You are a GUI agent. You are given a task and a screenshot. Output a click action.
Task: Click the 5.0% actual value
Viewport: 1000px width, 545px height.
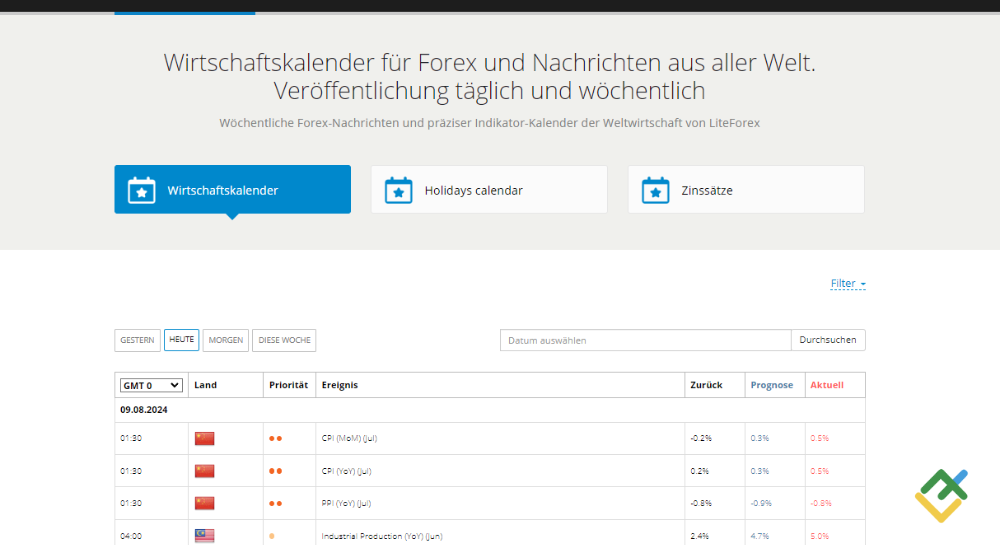click(820, 536)
